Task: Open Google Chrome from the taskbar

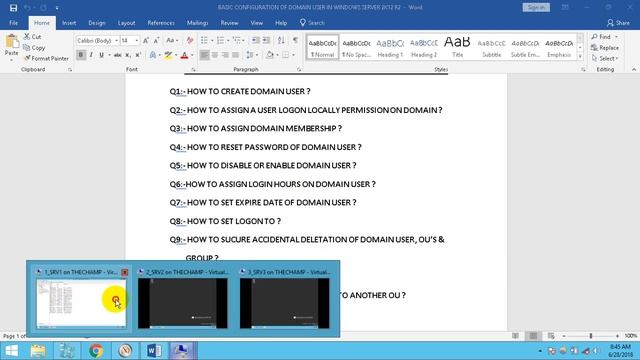Action: click(x=96, y=351)
